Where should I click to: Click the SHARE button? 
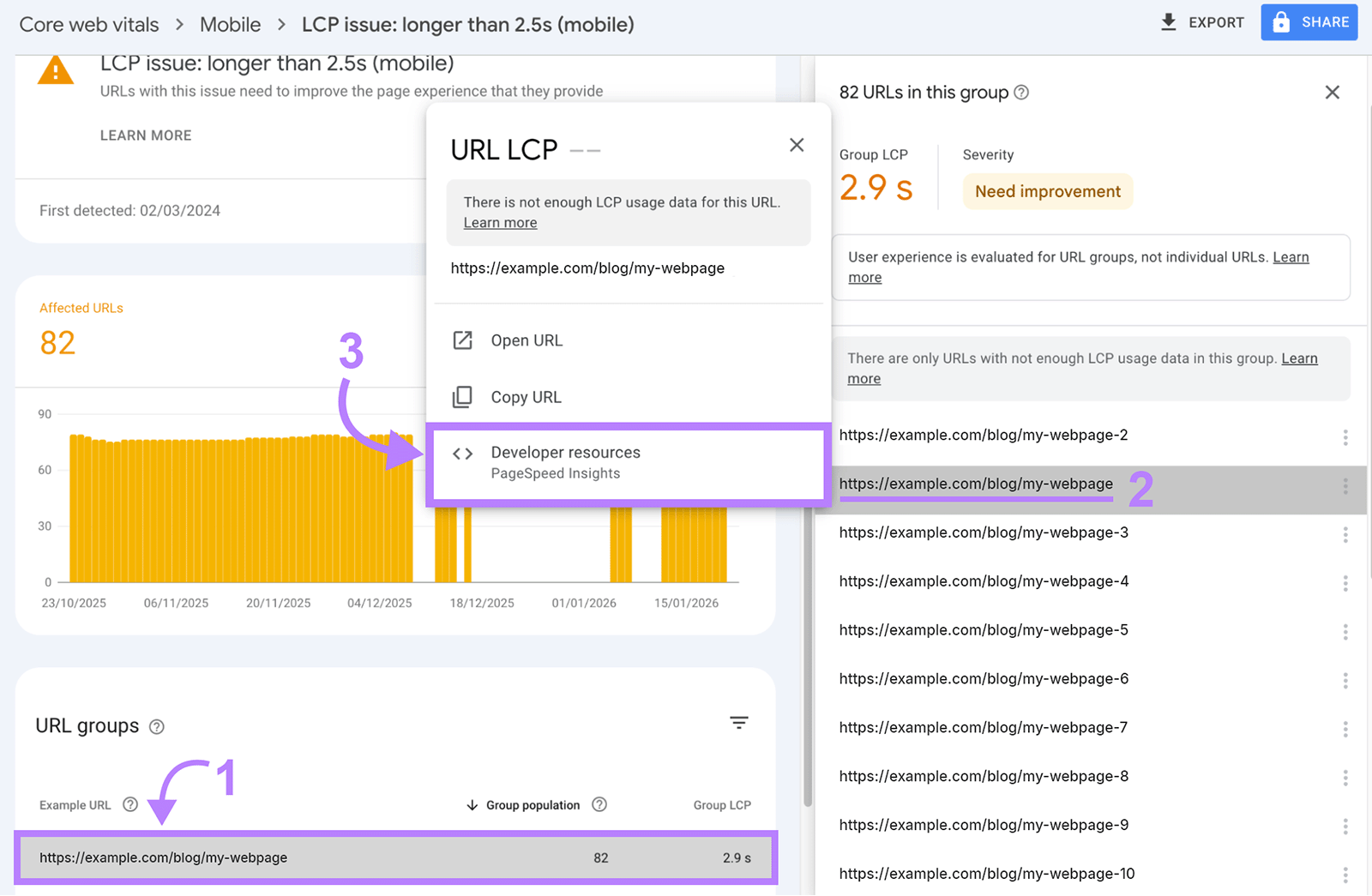coord(1309,22)
